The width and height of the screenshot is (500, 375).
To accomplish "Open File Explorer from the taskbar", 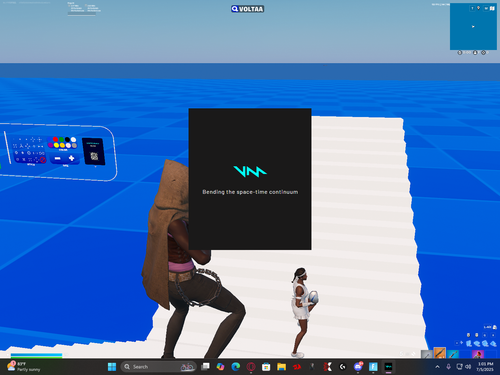I will (x=281, y=367).
